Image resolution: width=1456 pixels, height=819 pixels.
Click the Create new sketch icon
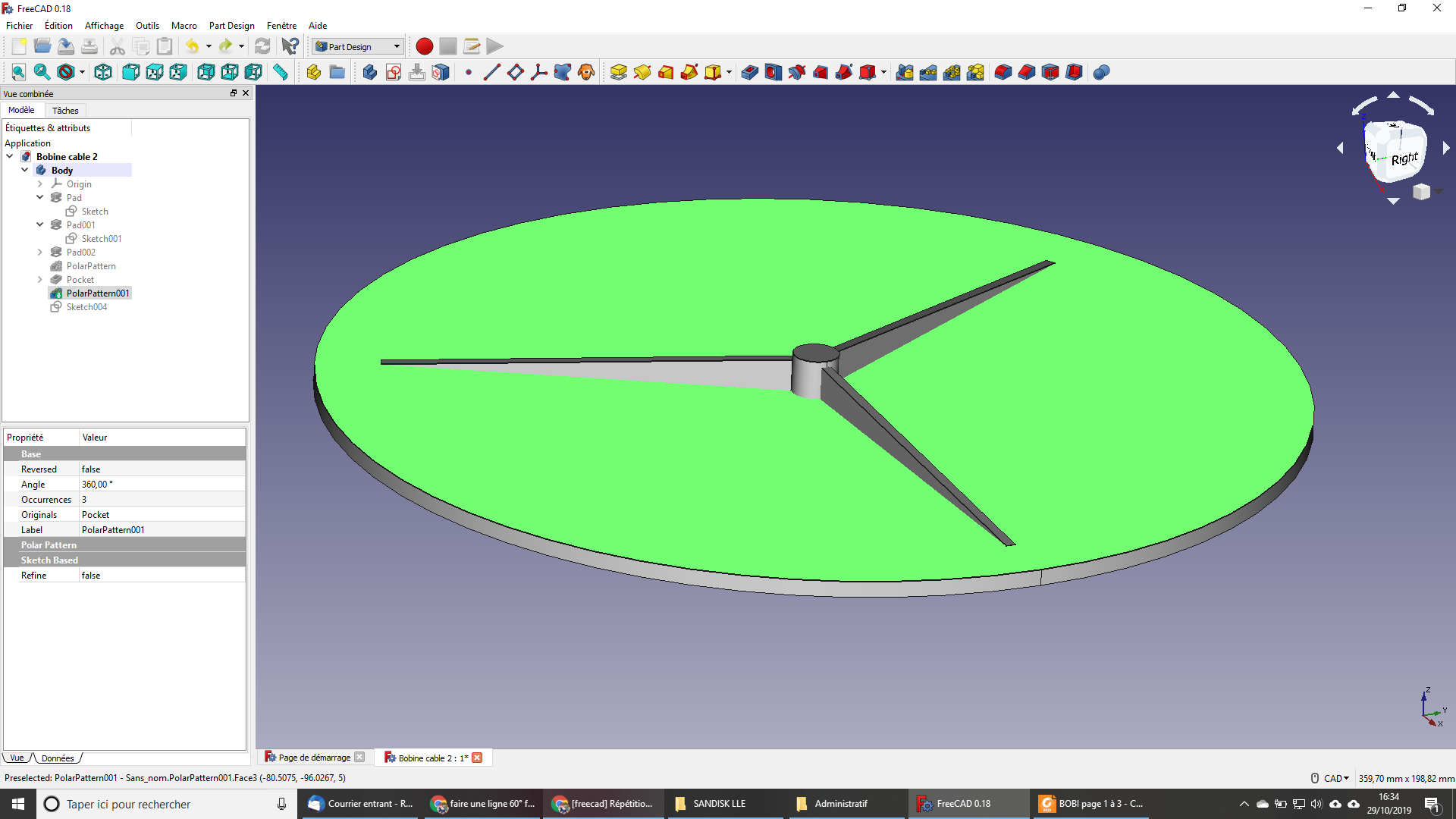394,72
